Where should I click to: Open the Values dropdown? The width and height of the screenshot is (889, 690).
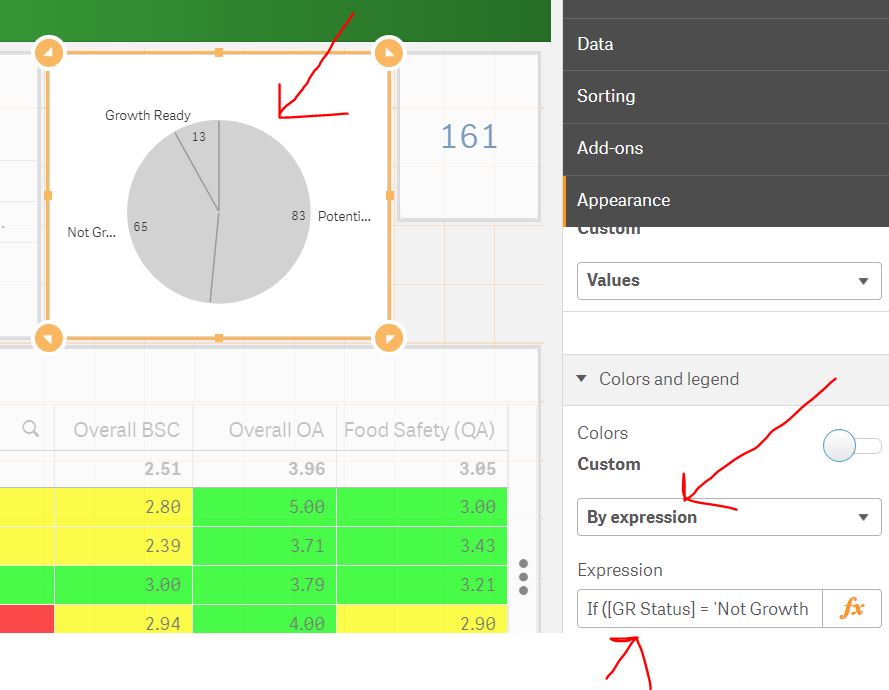click(x=728, y=280)
